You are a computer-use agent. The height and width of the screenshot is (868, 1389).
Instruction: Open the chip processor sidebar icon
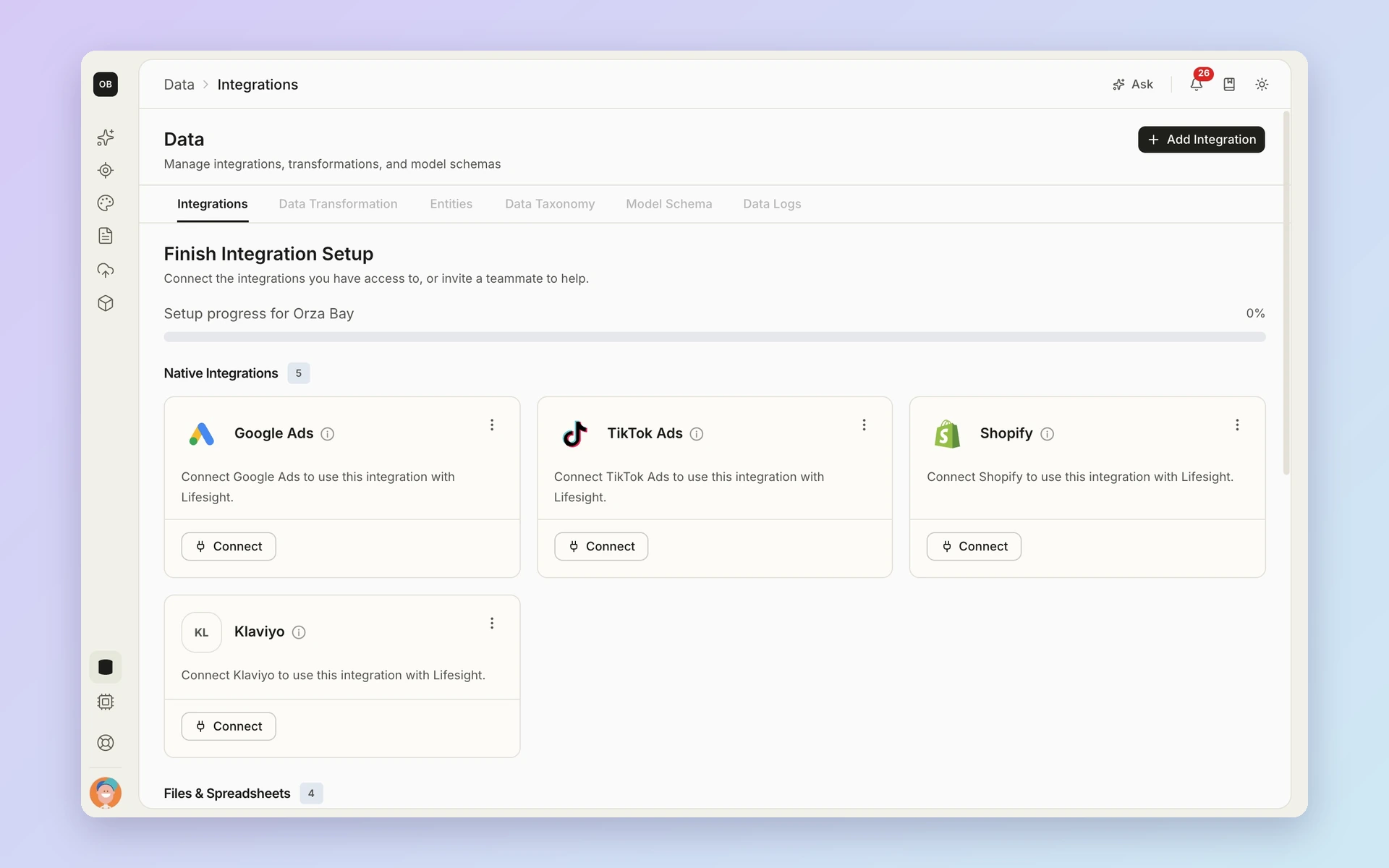106,702
